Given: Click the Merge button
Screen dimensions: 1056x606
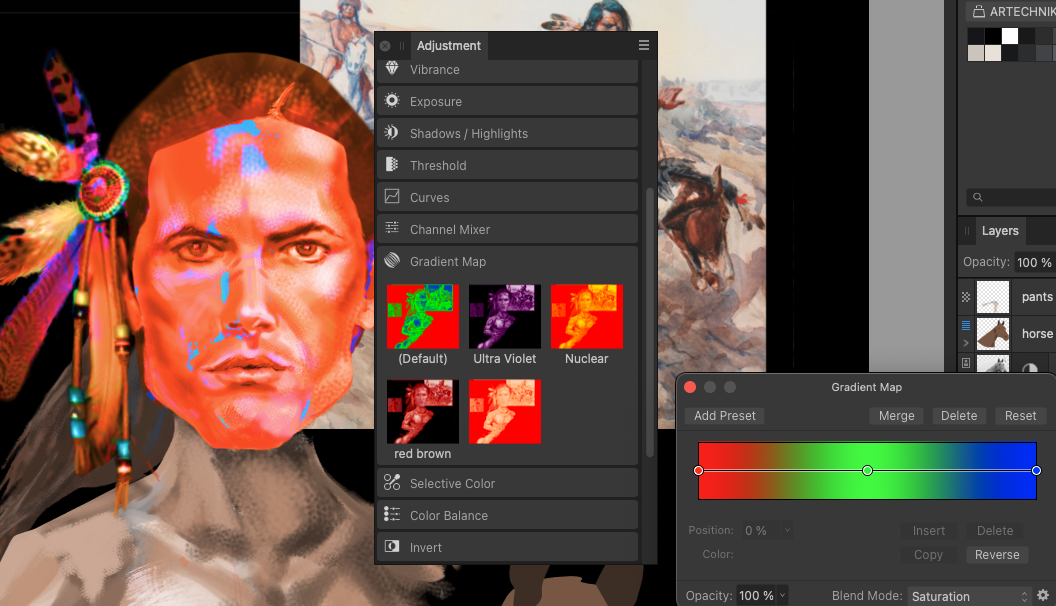Looking at the screenshot, I should (x=896, y=415).
